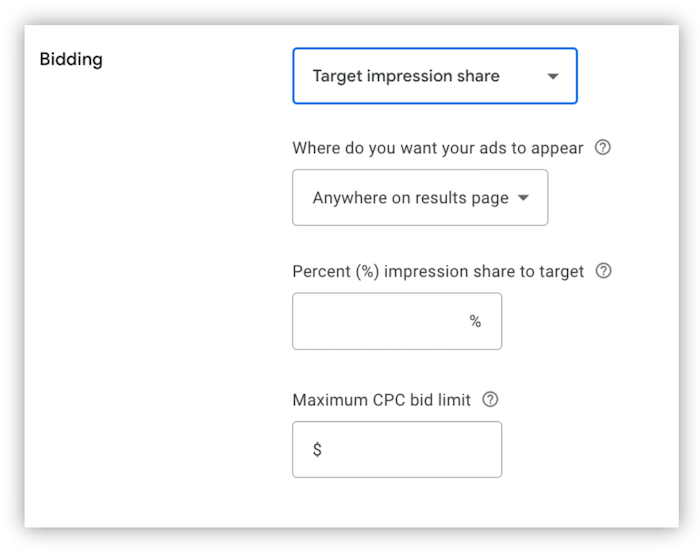Click 'Where do you want your ads to appear' label

[437, 148]
